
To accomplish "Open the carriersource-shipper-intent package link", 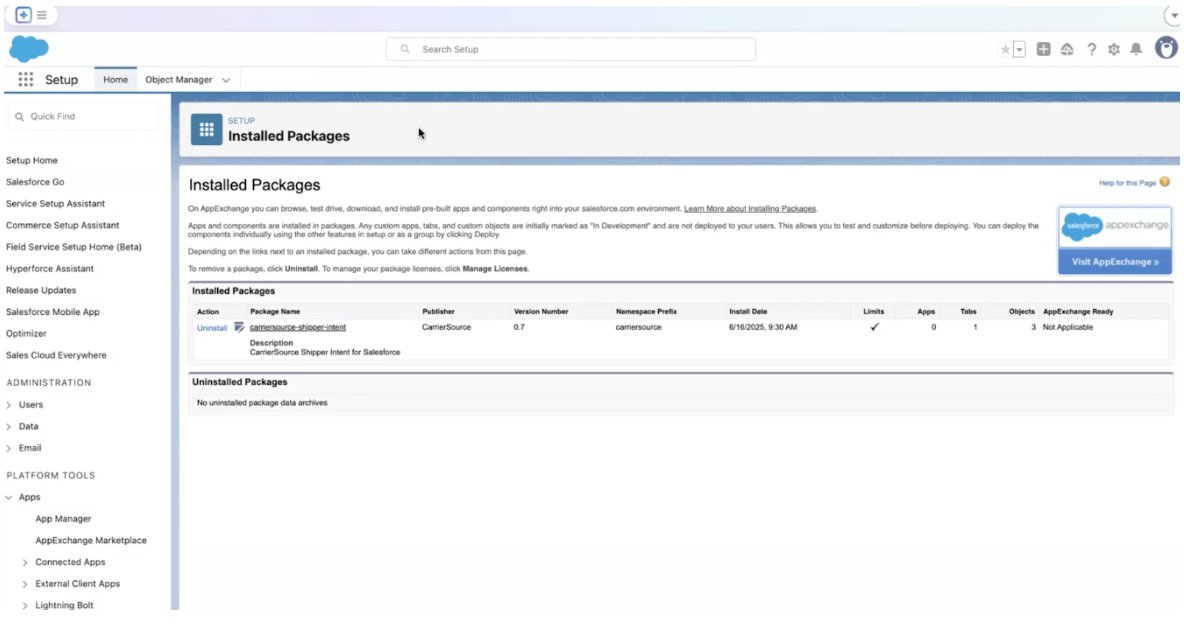I will click(298, 328).
